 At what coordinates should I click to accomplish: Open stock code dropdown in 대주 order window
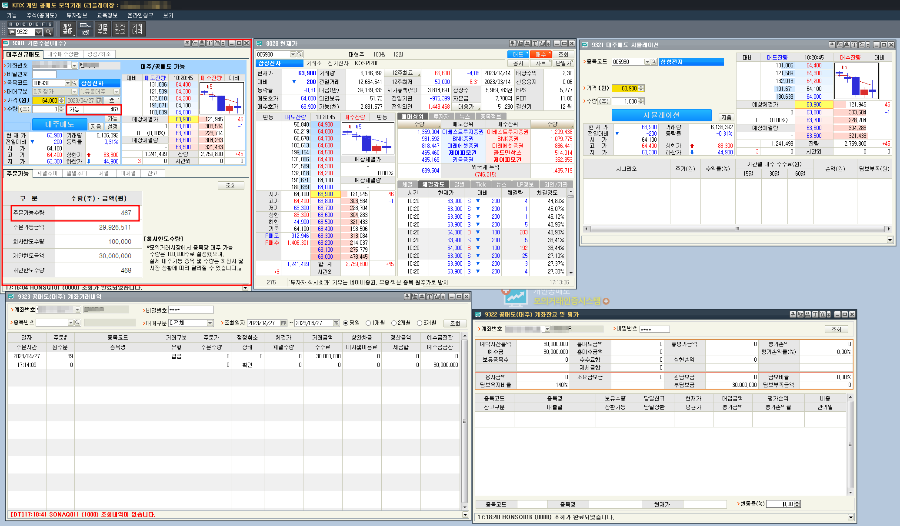click(67, 83)
